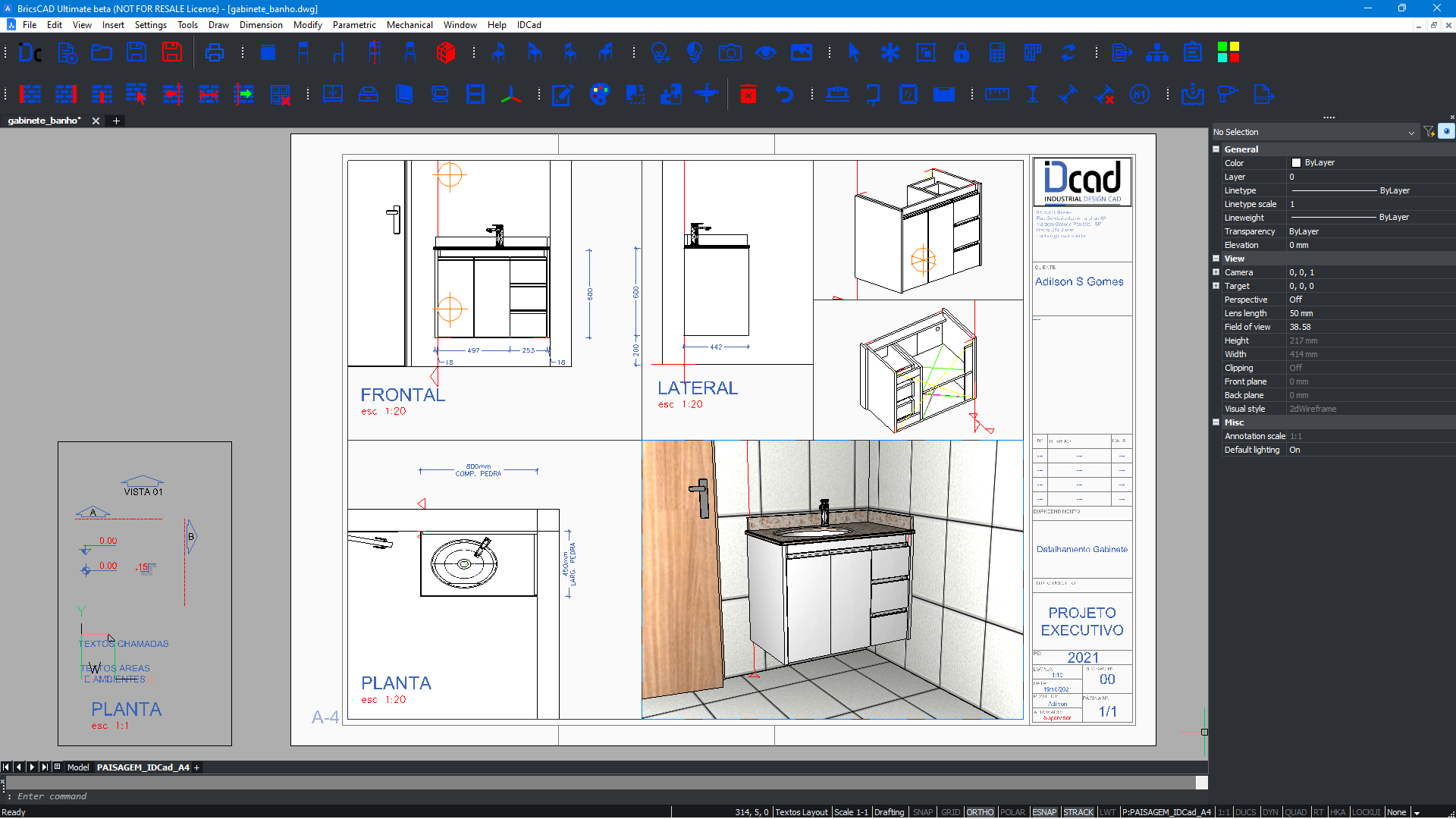Expand the Target property row
This screenshot has width=1456, height=819.
(1216, 286)
